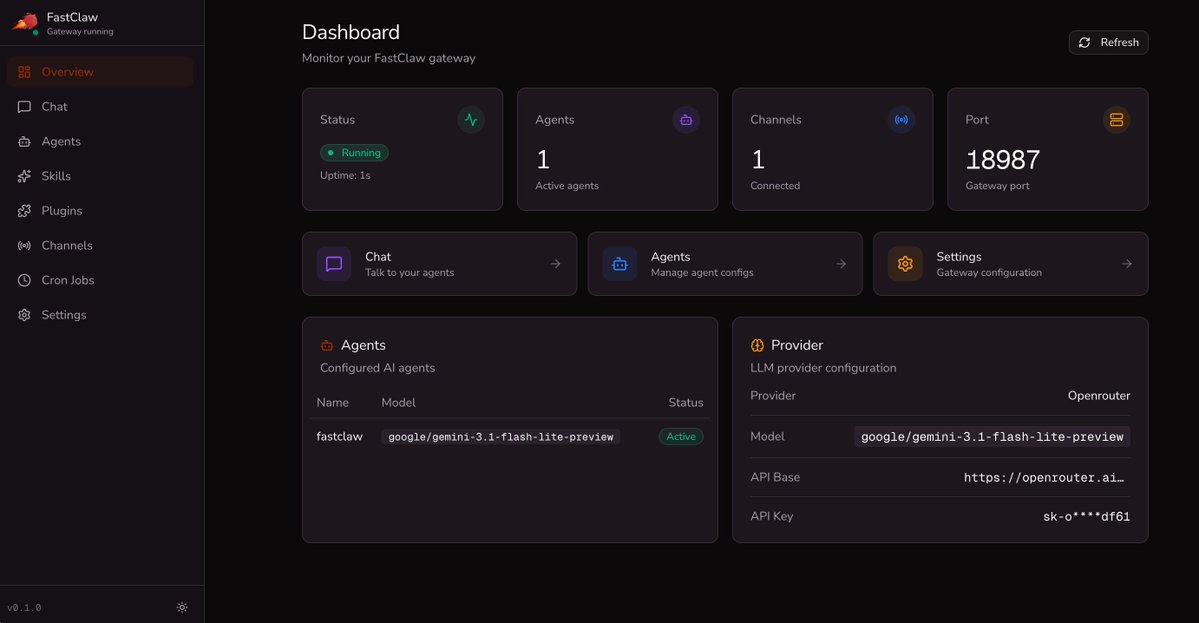Open the Agents card to manage agent configs

click(724, 263)
